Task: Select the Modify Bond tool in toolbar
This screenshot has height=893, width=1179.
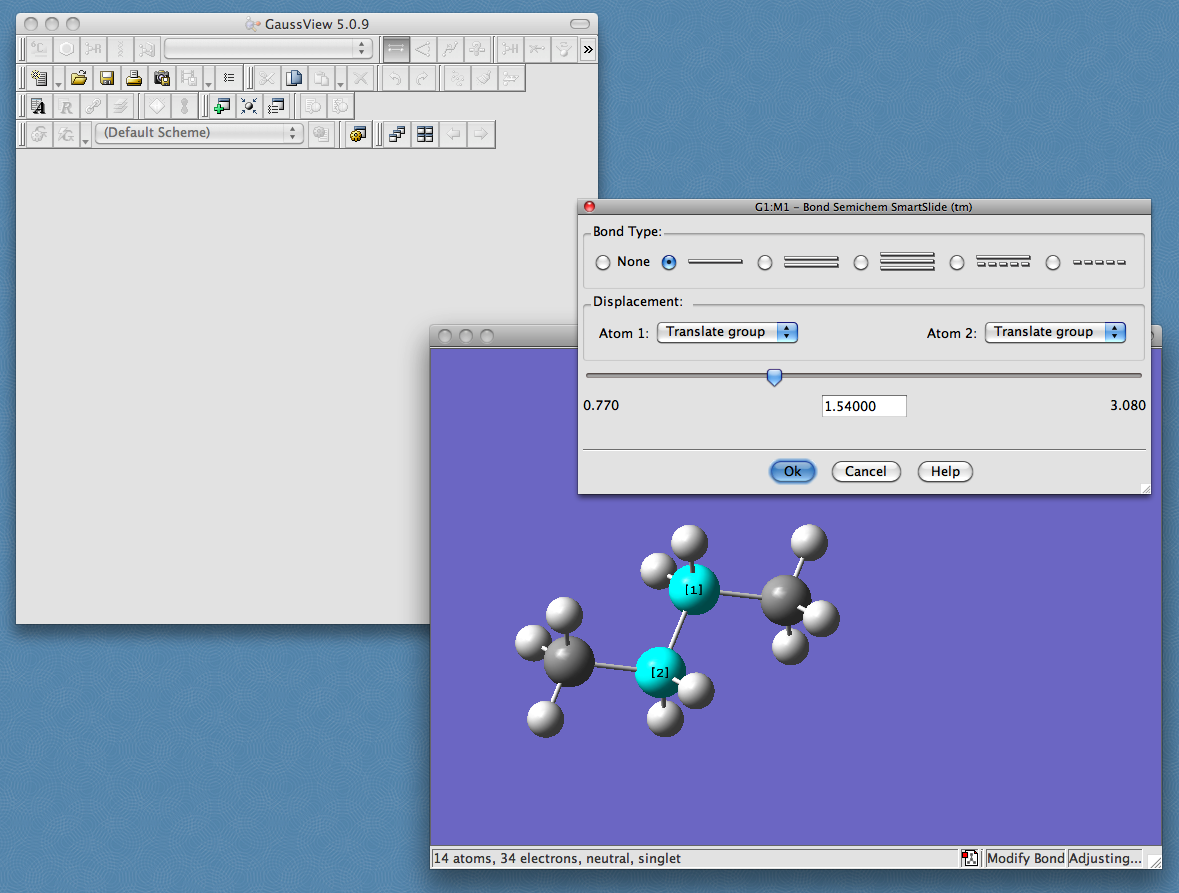Action: [396, 48]
